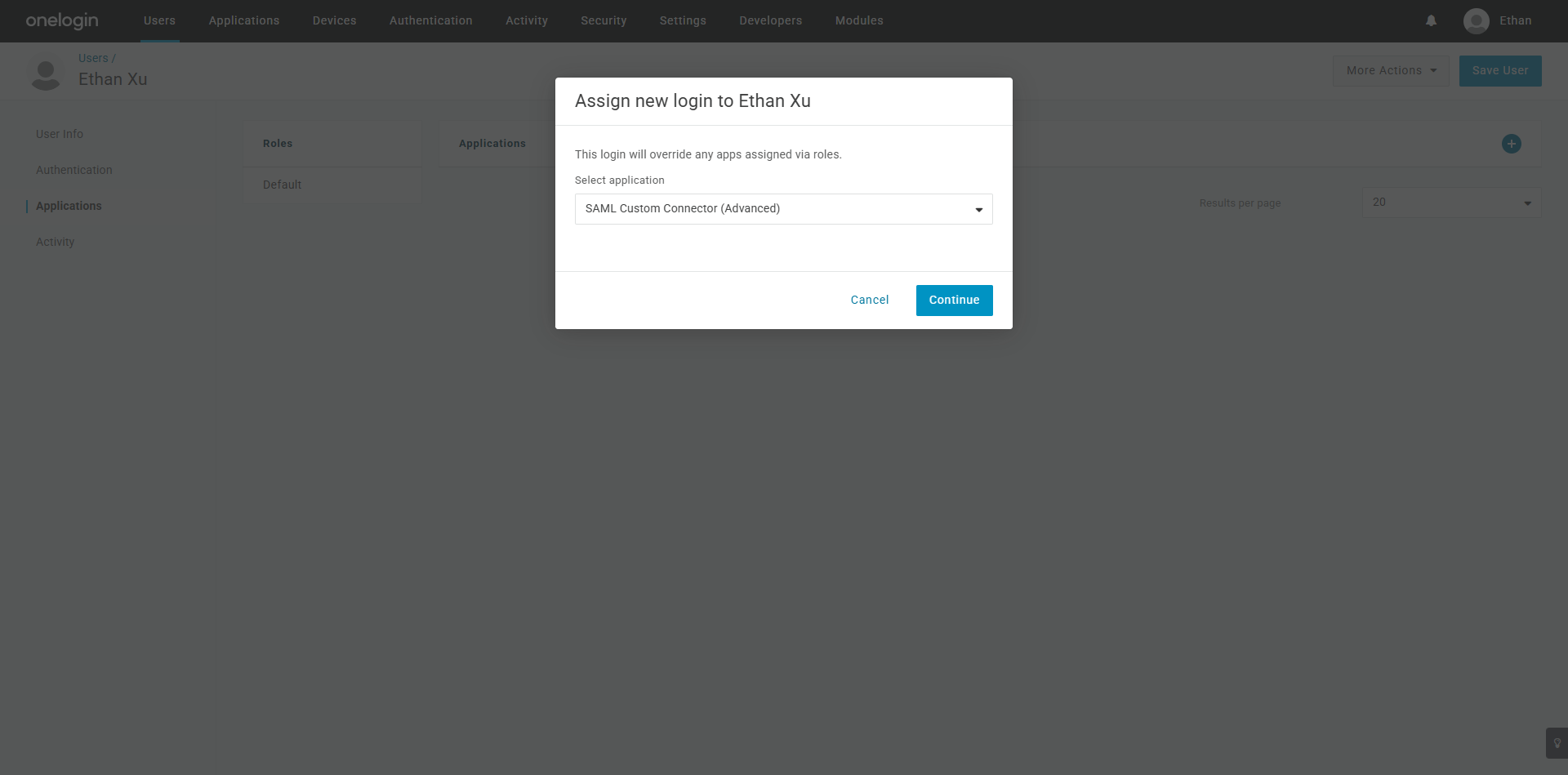Click Cancel in the dialog
1568x775 pixels.
870,301
